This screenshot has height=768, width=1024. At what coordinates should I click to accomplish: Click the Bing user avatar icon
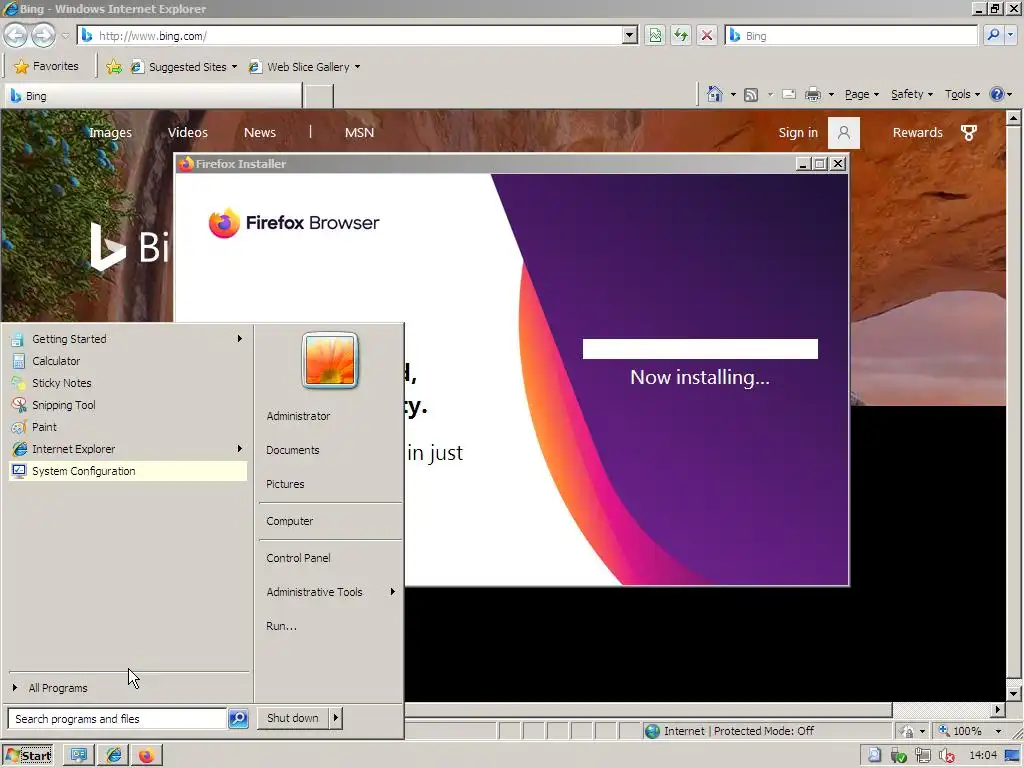(x=844, y=133)
